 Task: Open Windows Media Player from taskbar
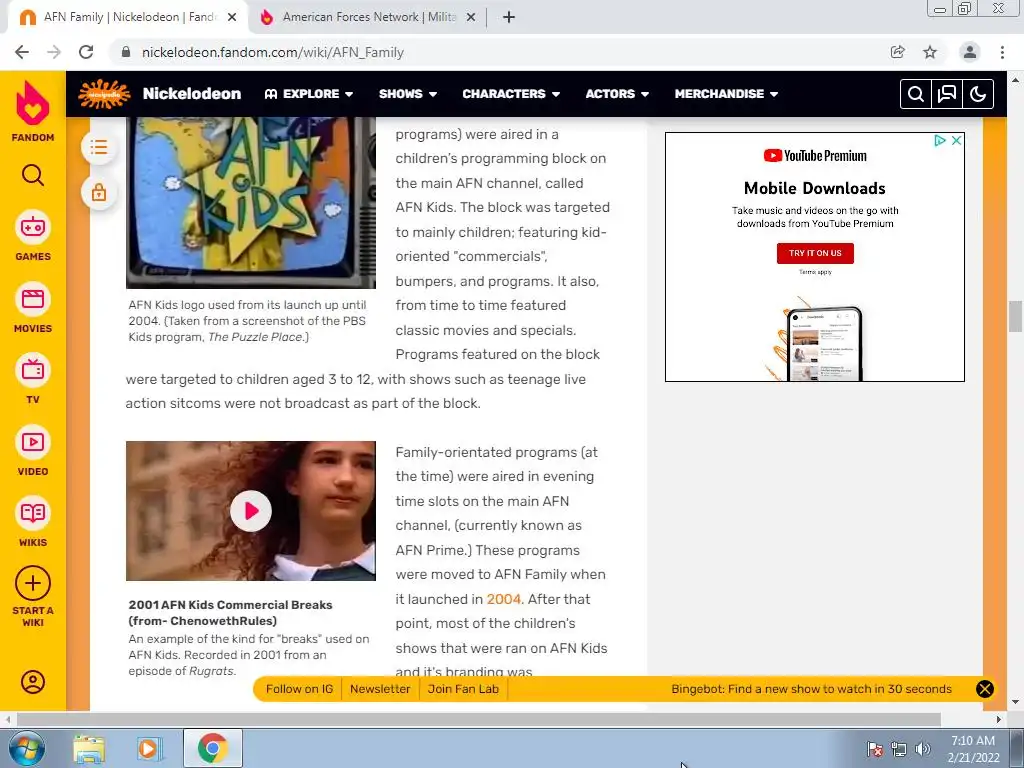[x=149, y=748]
